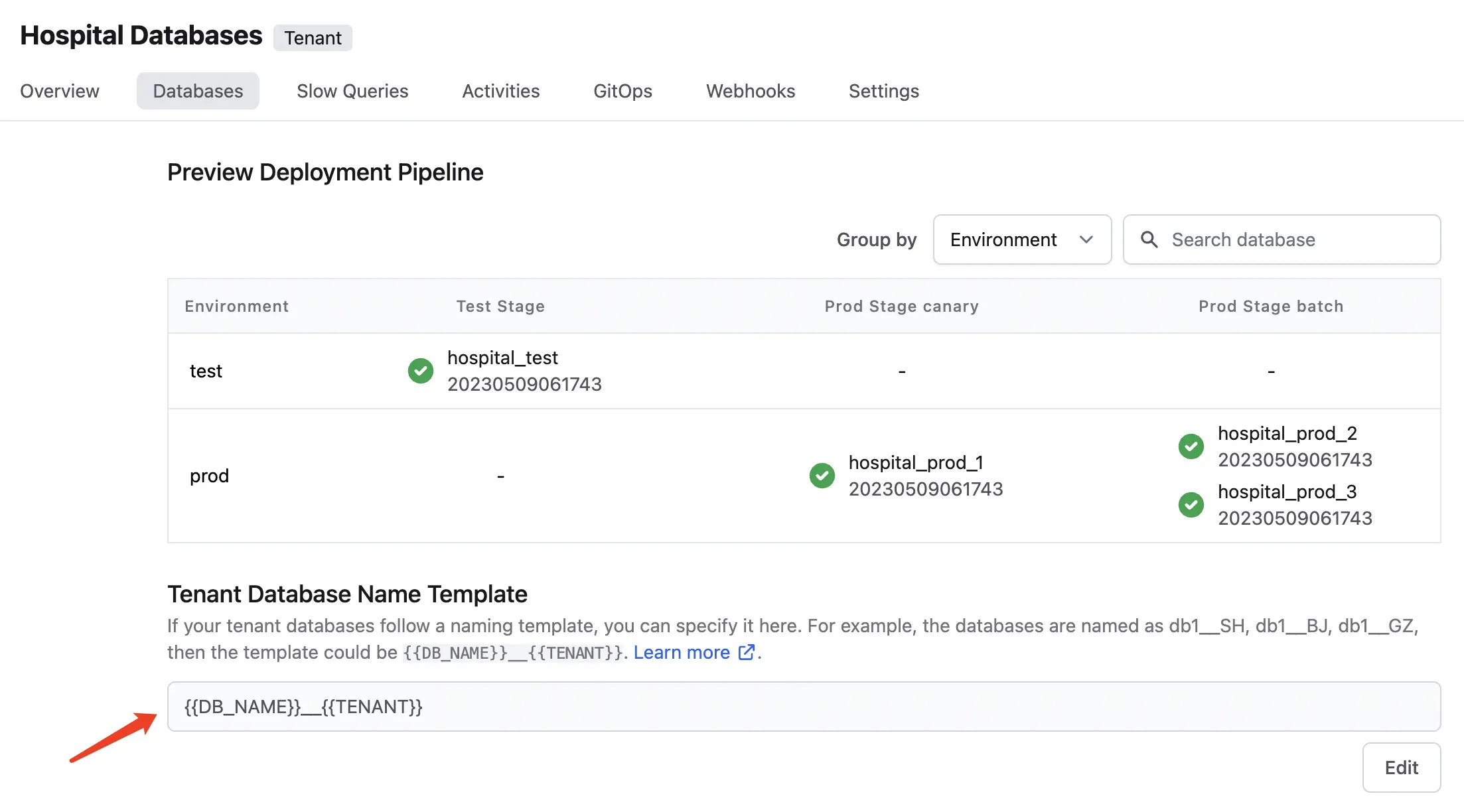Click the Tenant Database Name Template heading

point(347,594)
